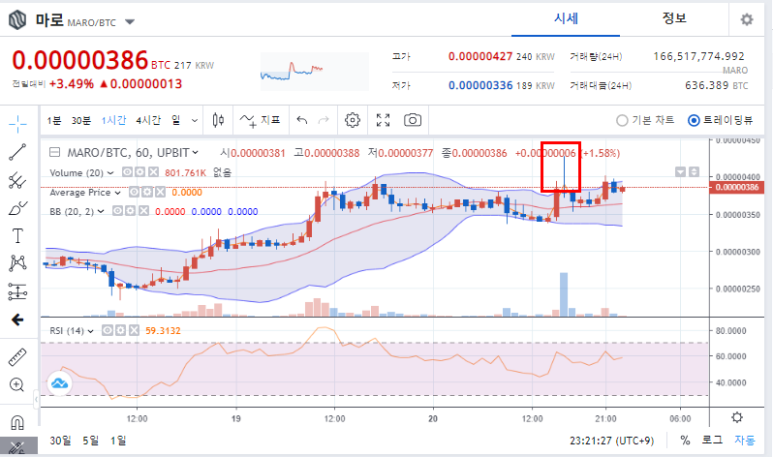Expand the RSI (14) options dropdown
The width and height of the screenshot is (773, 457).
click(91, 331)
